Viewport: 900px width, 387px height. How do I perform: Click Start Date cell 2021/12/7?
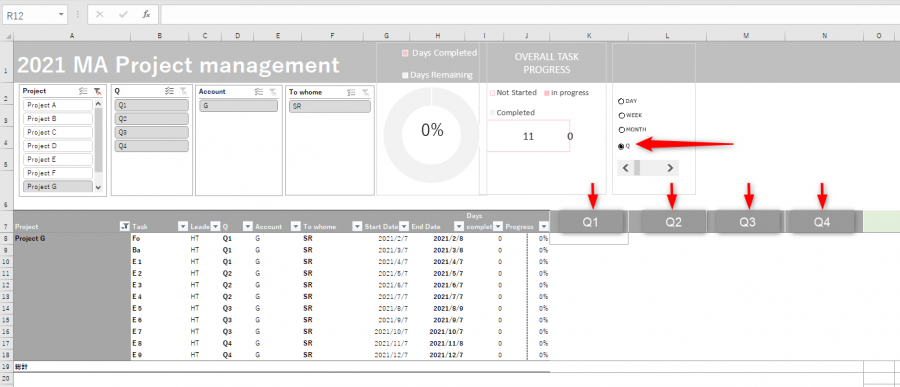pos(392,355)
